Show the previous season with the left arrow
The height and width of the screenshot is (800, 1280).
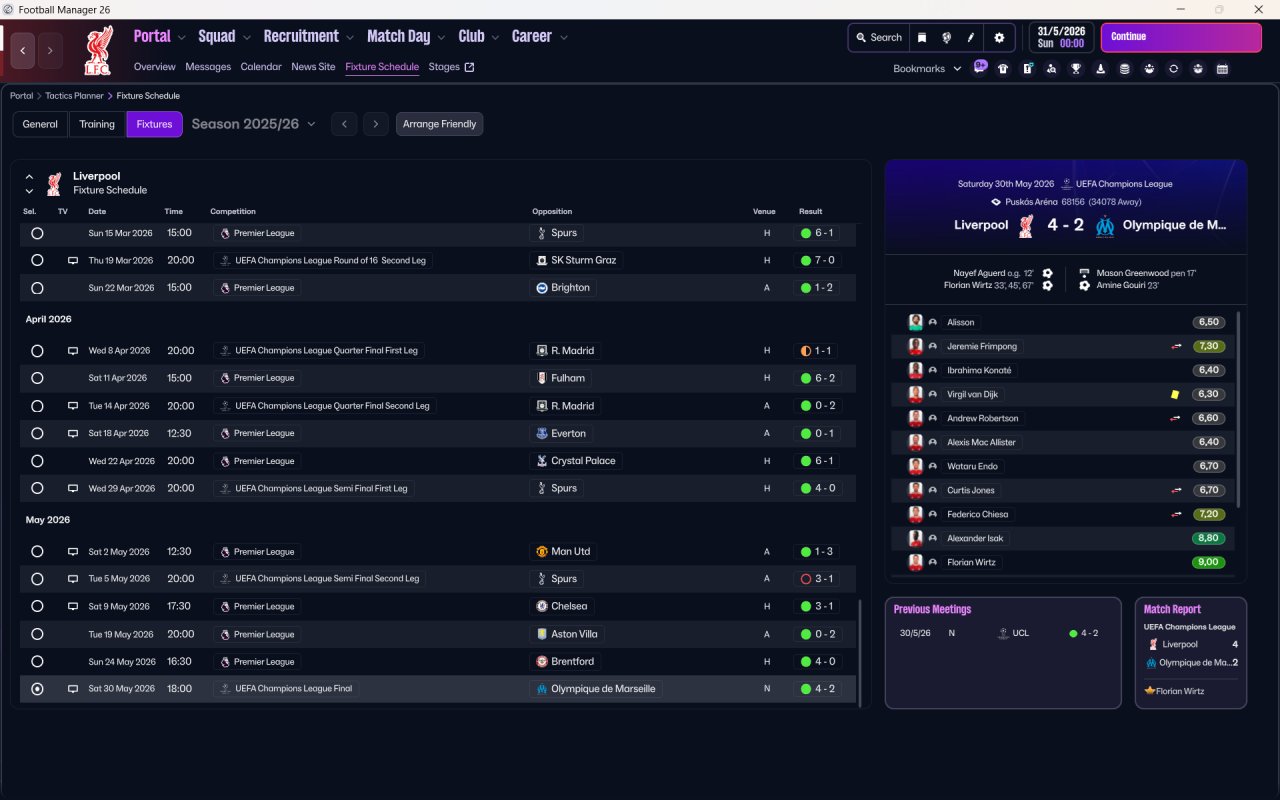click(x=344, y=124)
